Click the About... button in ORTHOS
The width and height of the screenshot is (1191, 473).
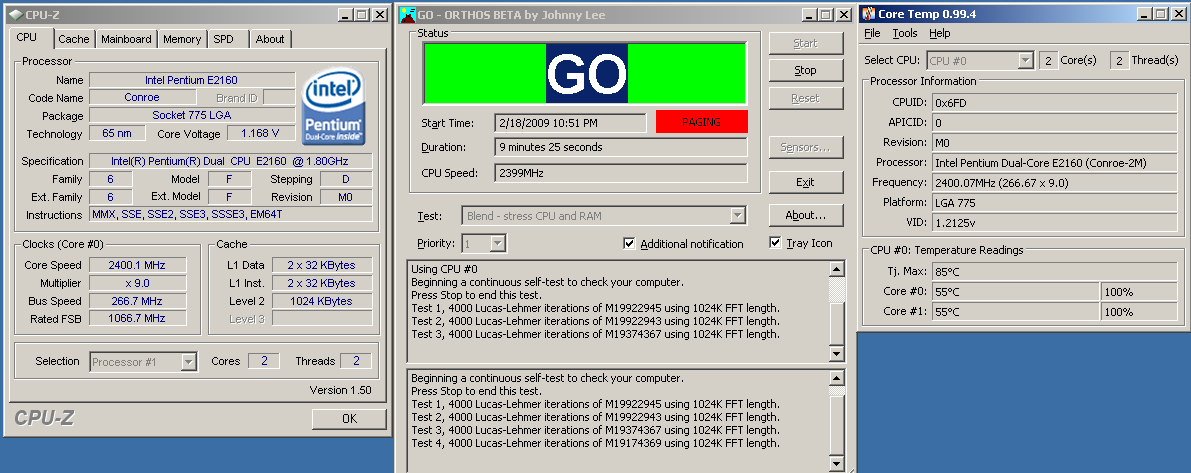pyautogui.click(x=804, y=215)
